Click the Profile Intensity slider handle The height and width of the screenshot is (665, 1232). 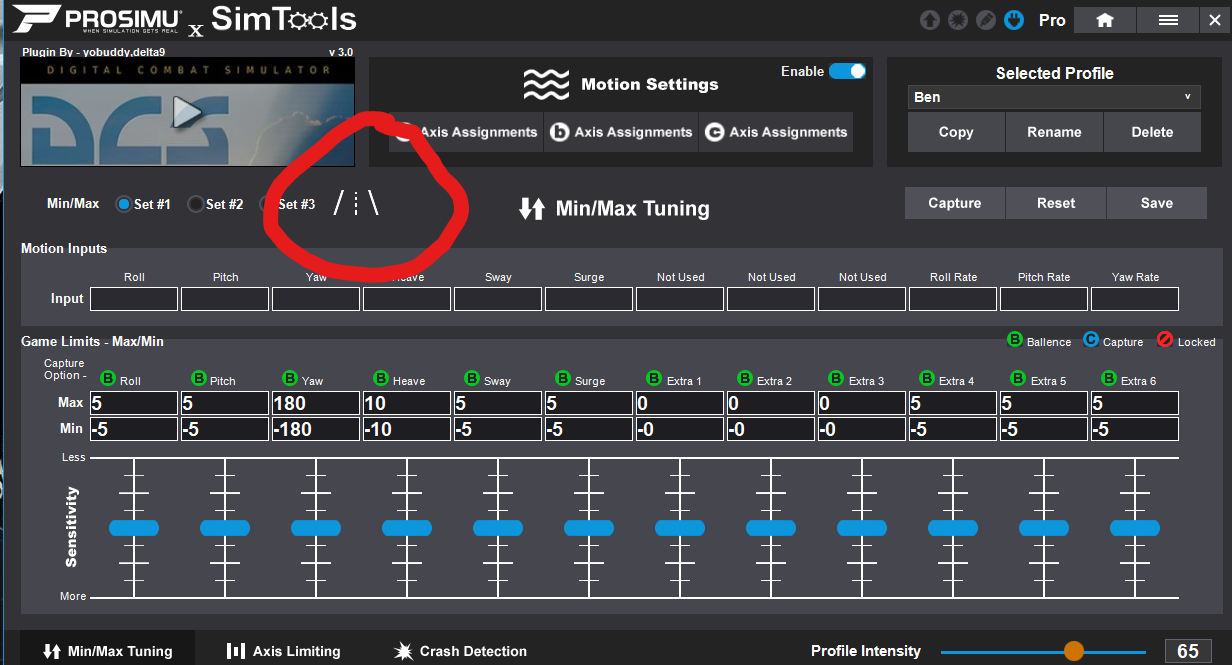pos(1073,651)
